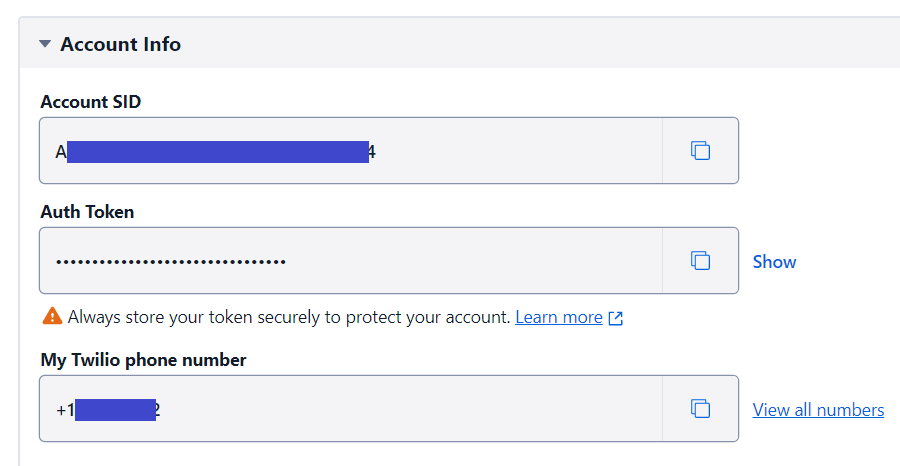Collapse the Account Info section triangle
The height and width of the screenshot is (466, 900).
(x=45, y=44)
